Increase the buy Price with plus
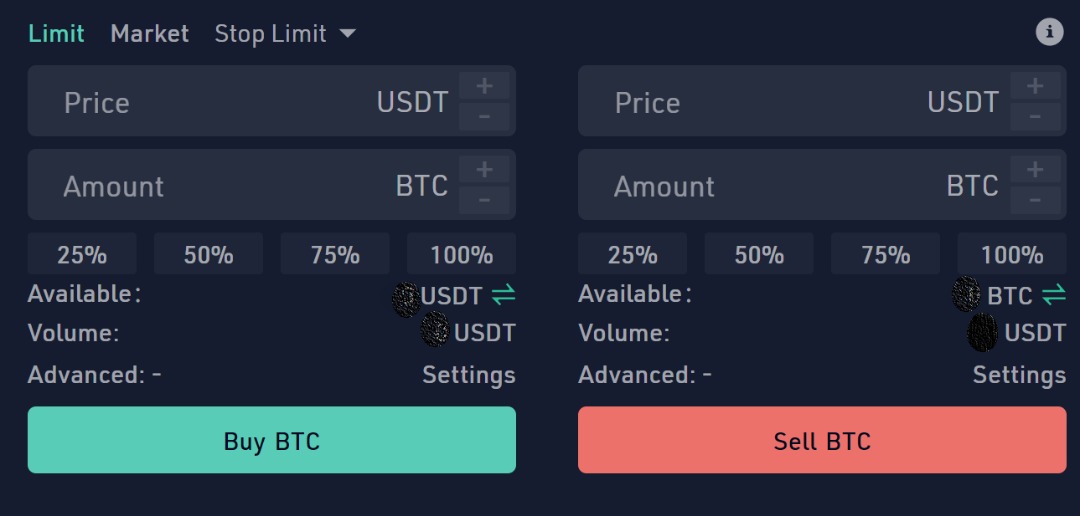The width and height of the screenshot is (1080, 516). (x=485, y=86)
